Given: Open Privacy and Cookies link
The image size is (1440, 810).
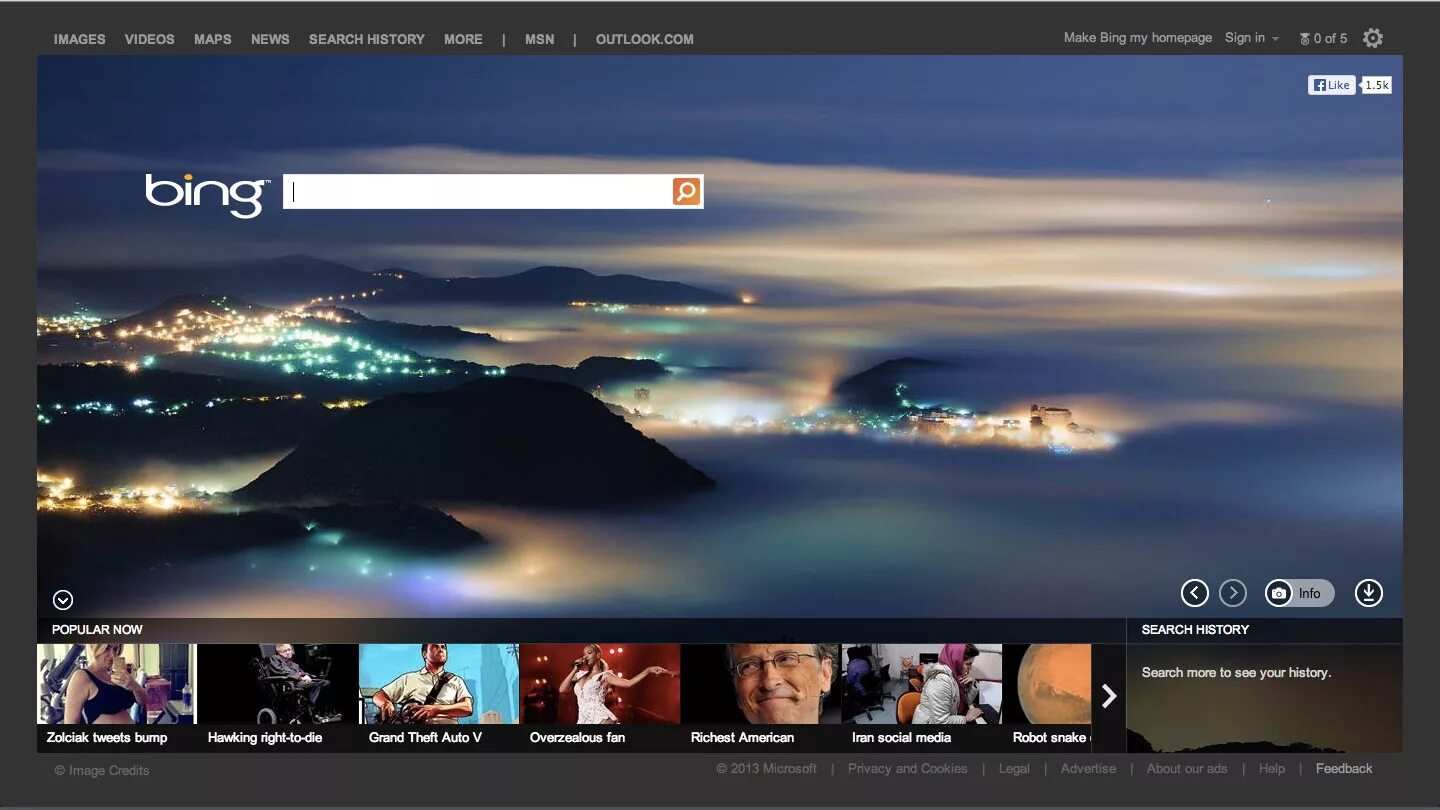Looking at the screenshot, I should (x=908, y=769).
